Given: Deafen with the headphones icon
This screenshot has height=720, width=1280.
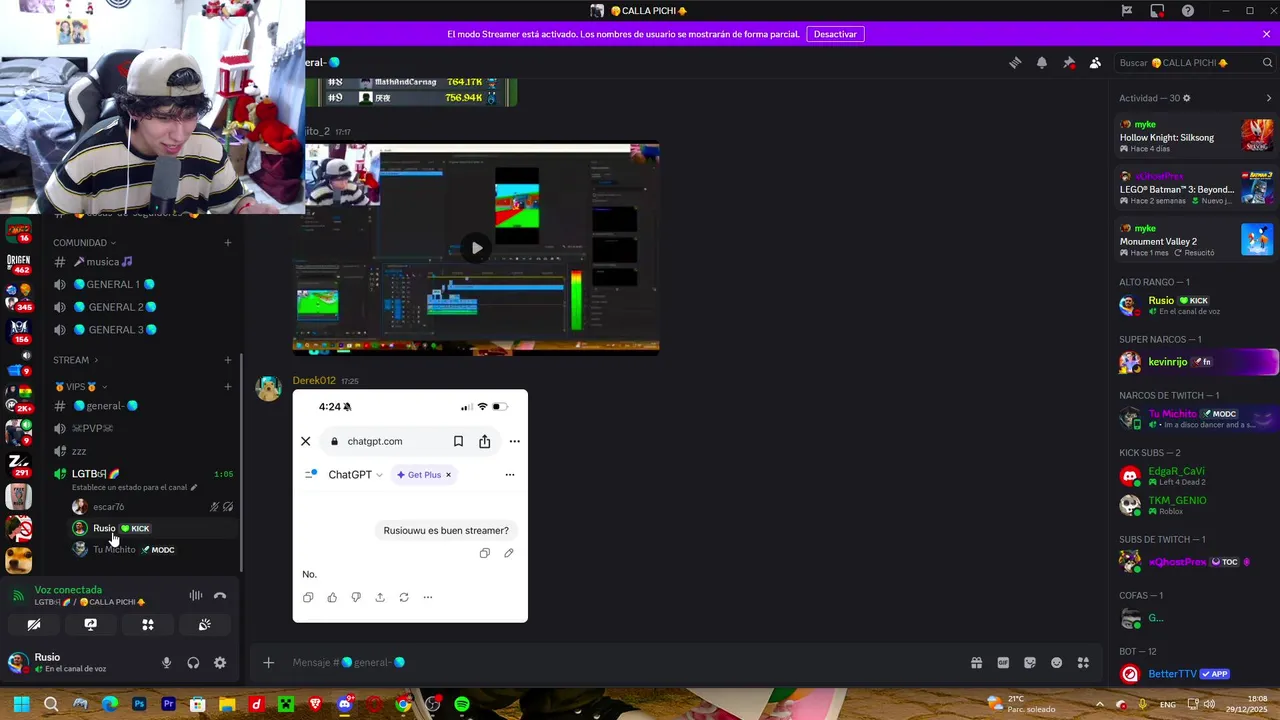Looking at the screenshot, I should pyautogui.click(x=193, y=663).
